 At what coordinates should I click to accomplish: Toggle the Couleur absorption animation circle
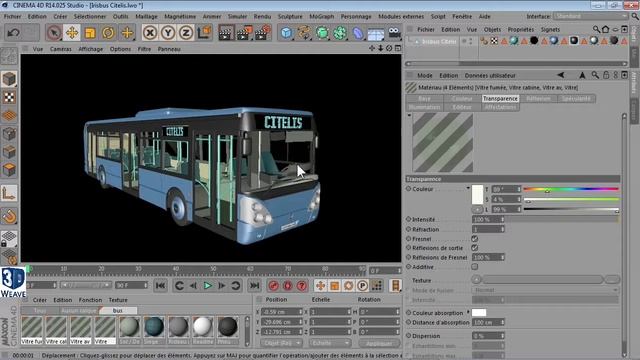pyautogui.click(x=409, y=312)
